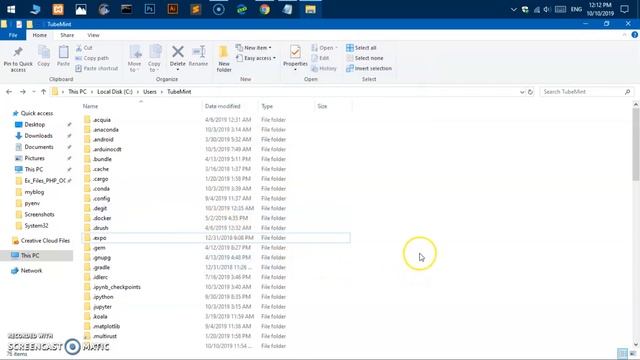Switch to the Home tab

click(40, 36)
